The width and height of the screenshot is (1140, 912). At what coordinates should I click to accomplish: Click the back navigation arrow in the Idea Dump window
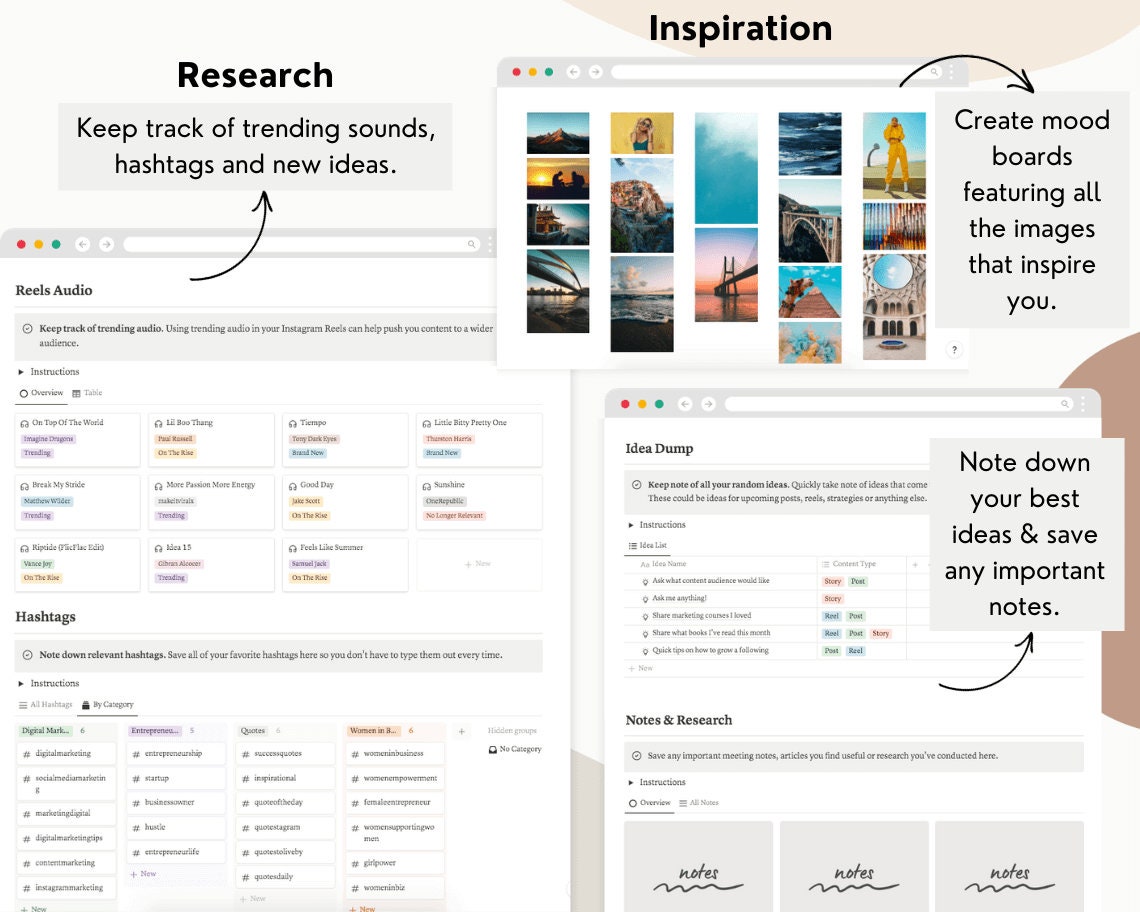point(684,404)
